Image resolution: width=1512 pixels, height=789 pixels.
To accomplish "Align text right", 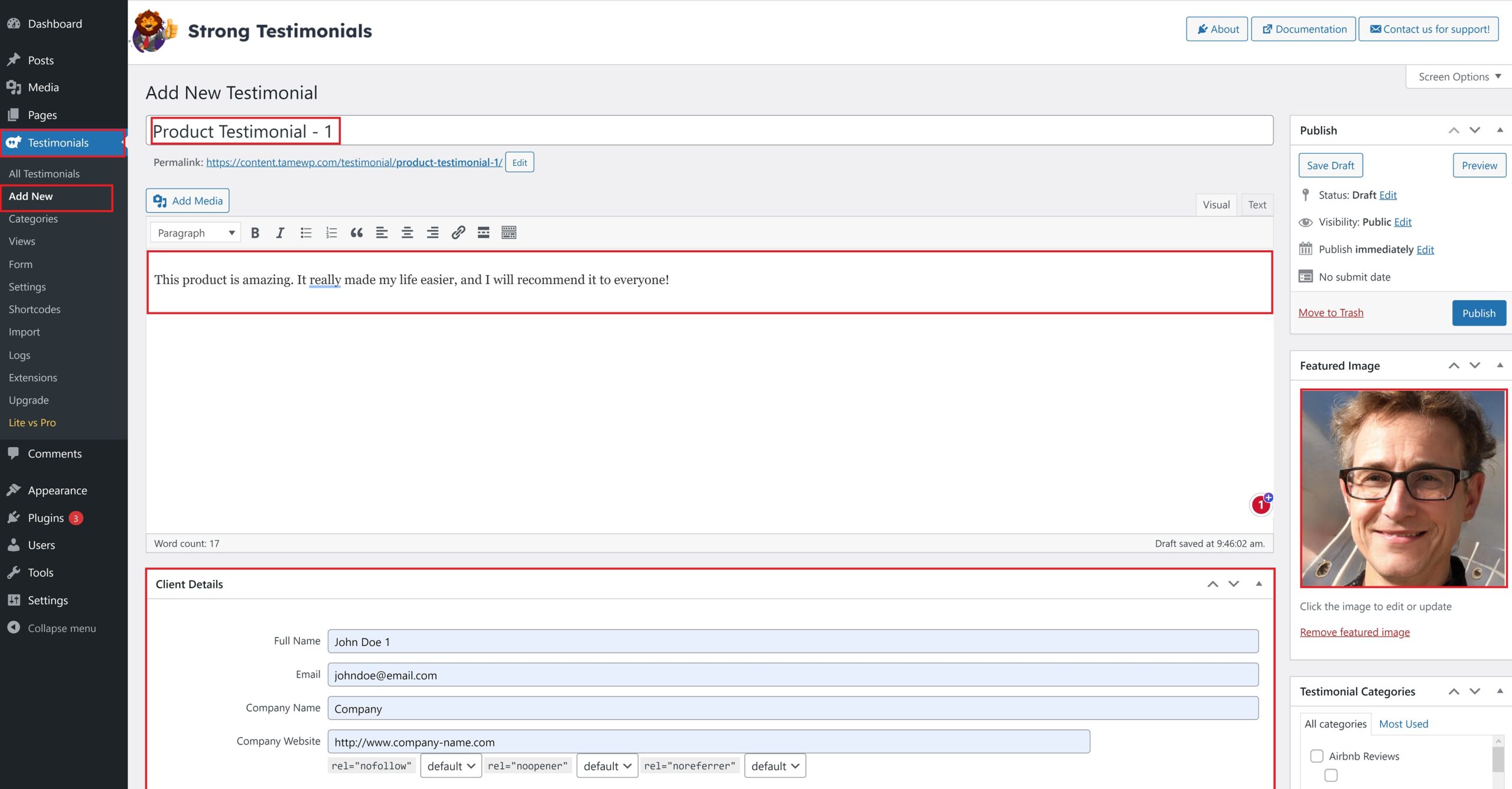I will [432, 233].
